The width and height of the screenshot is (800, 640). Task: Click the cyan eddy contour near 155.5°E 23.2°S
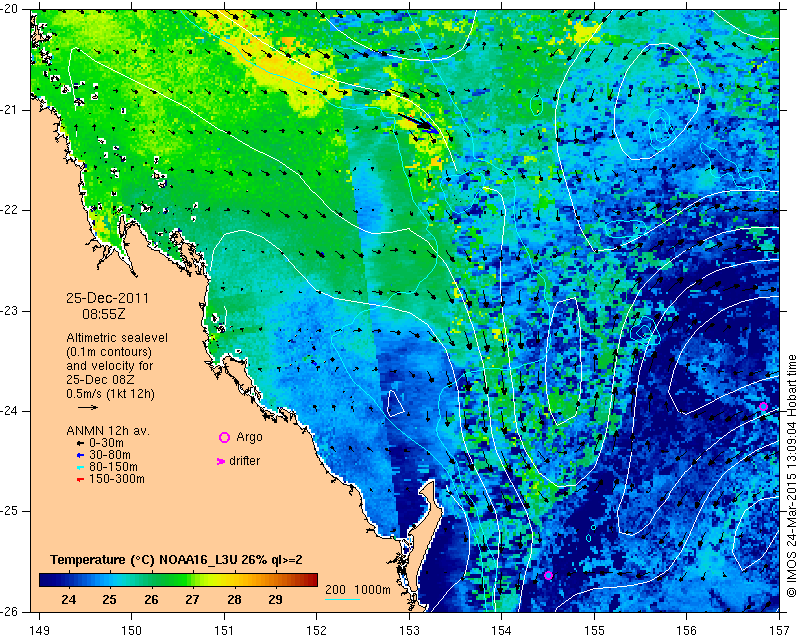pyautogui.click(x=646, y=331)
